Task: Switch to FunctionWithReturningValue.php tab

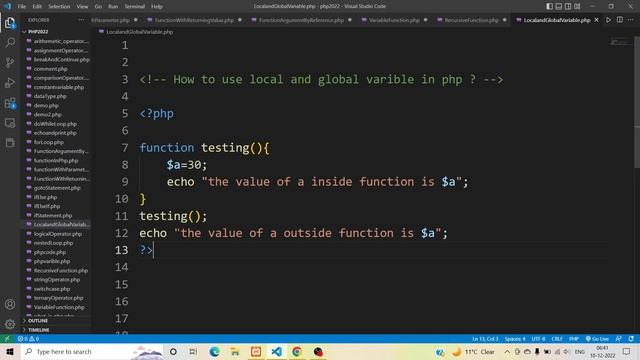Action: coord(194,20)
